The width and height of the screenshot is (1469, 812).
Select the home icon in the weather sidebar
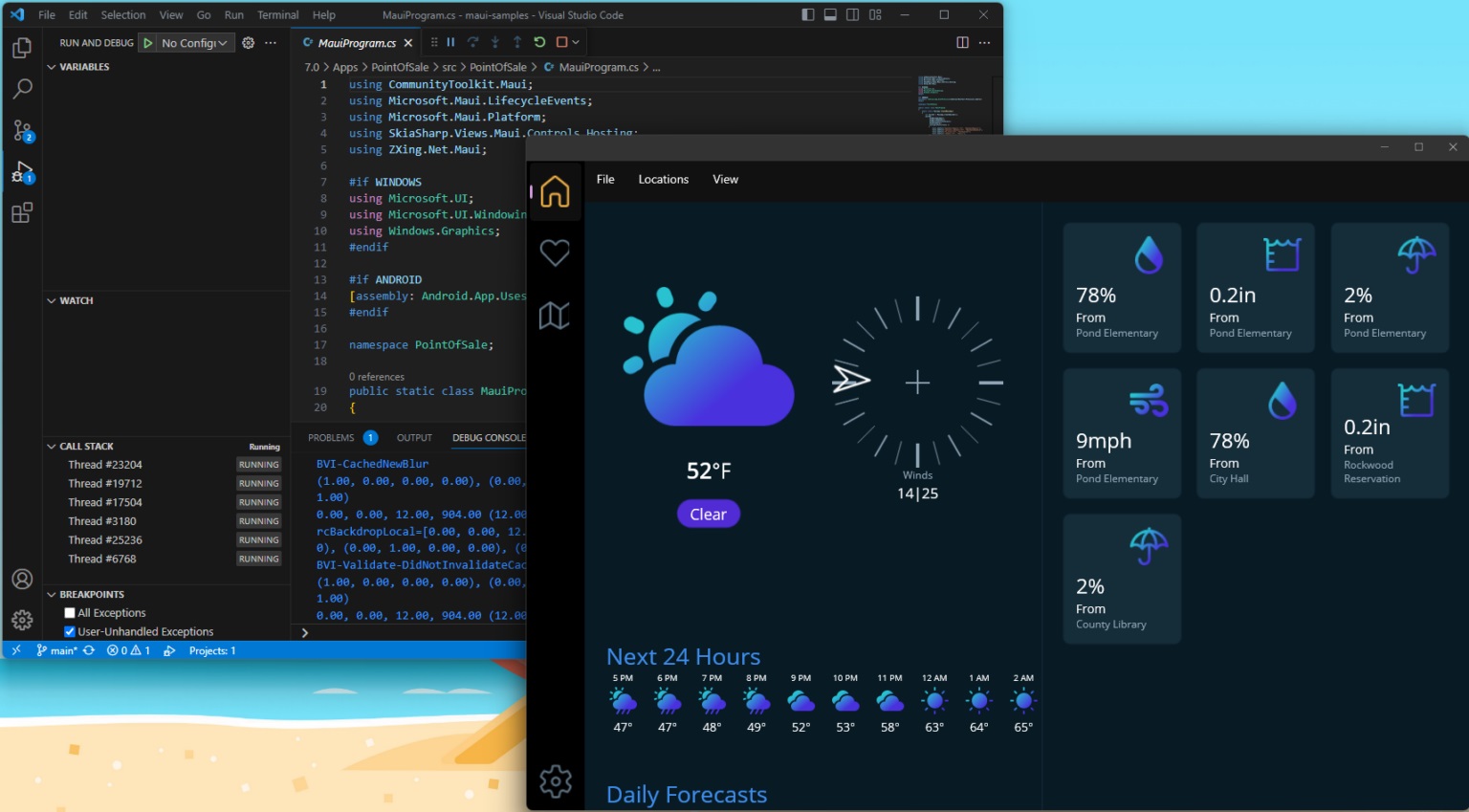point(555,191)
